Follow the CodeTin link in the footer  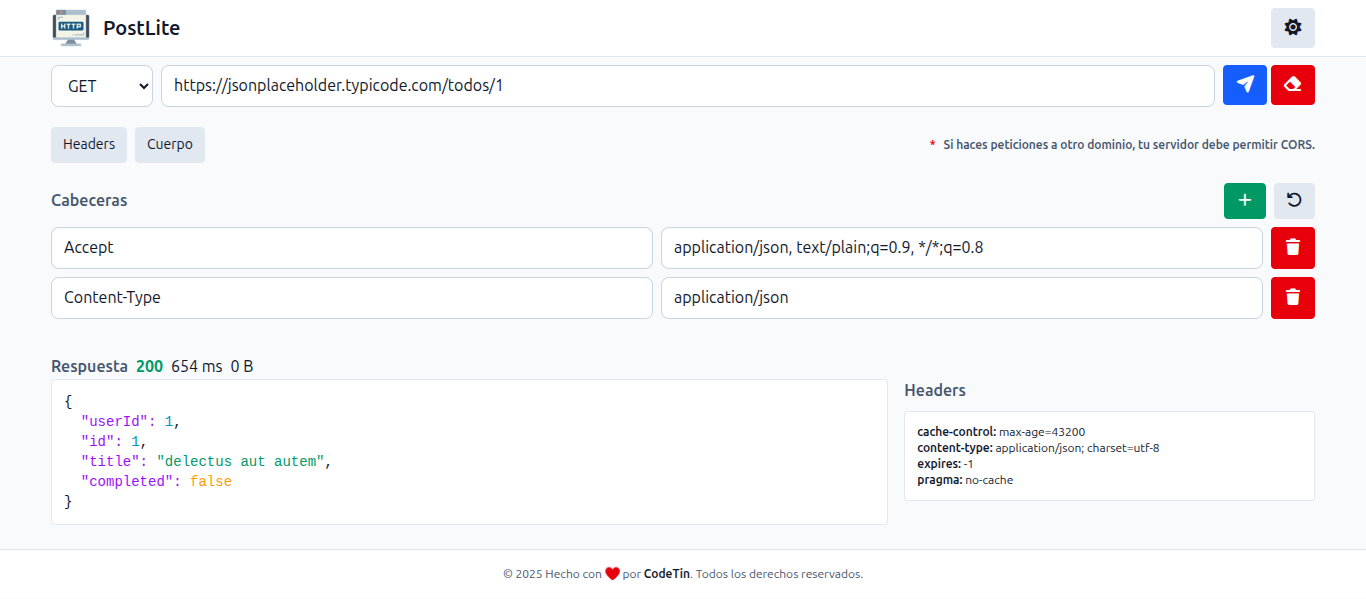tap(666, 574)
